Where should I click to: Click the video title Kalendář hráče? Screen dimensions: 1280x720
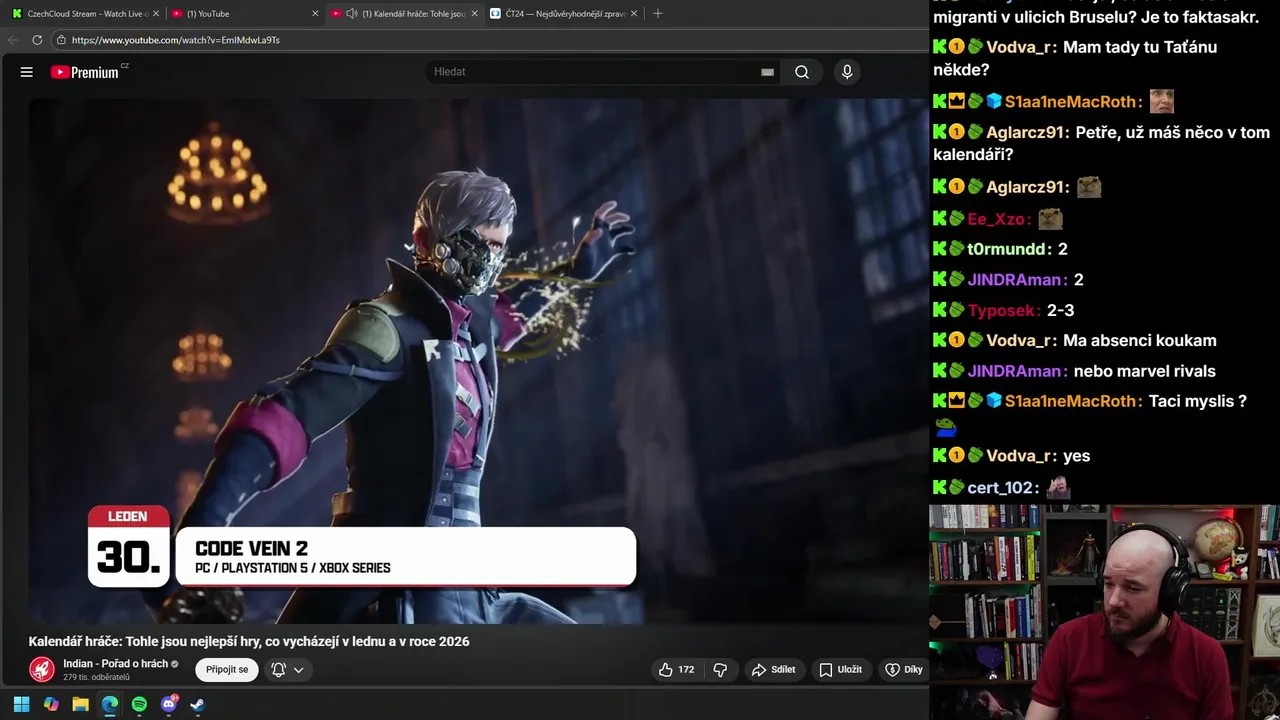[x=249, y=642]
